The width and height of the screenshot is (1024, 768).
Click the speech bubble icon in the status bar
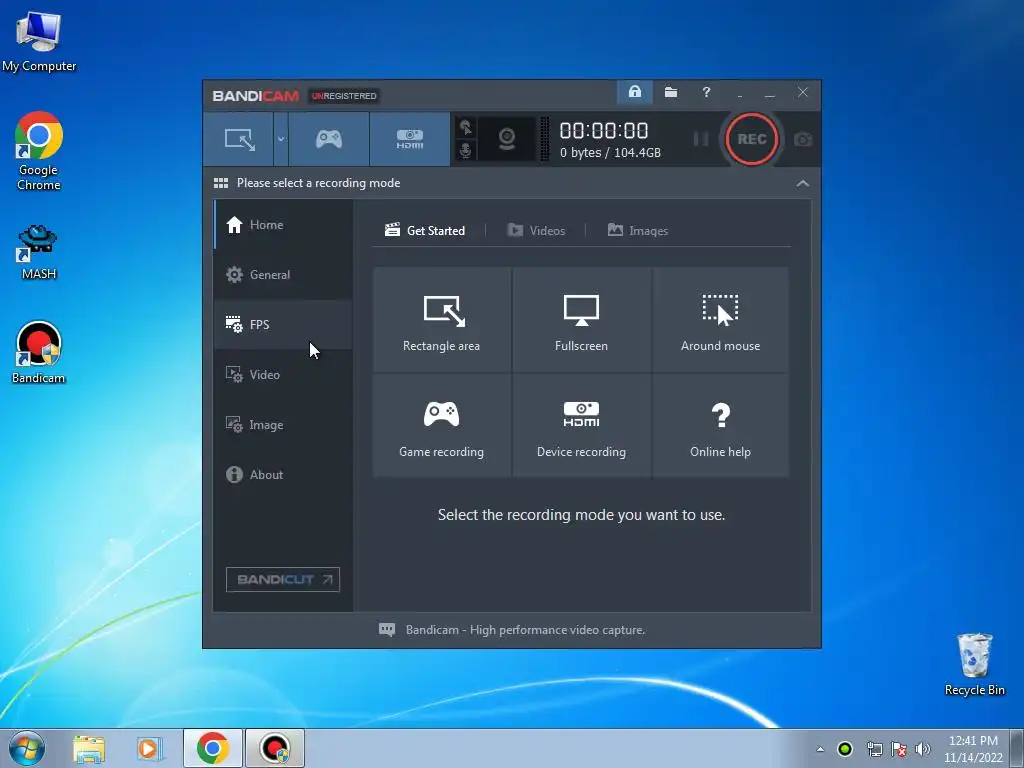click(x=387, y=630)
